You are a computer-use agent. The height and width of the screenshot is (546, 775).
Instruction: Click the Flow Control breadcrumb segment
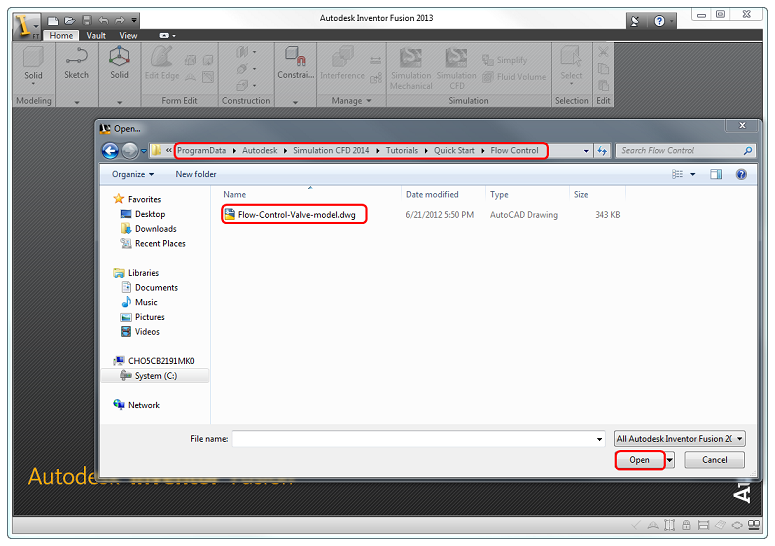[x=515, y=150]
